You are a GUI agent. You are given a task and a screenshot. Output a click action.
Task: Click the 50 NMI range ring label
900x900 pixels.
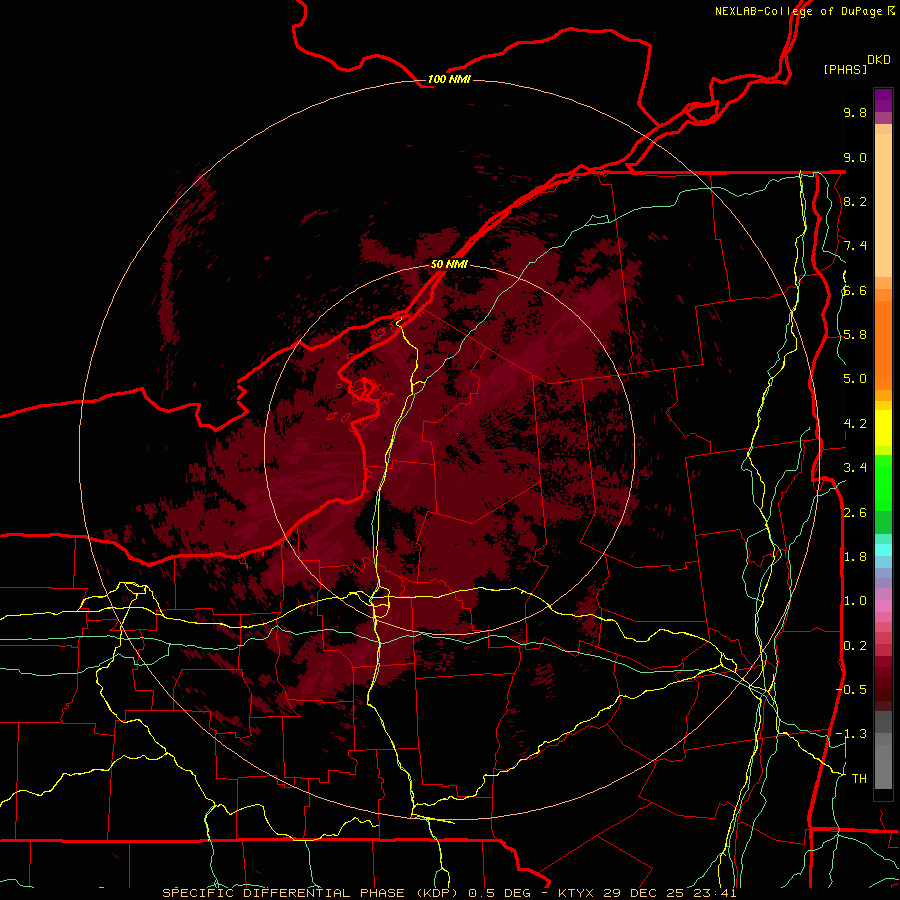point(449,264)
